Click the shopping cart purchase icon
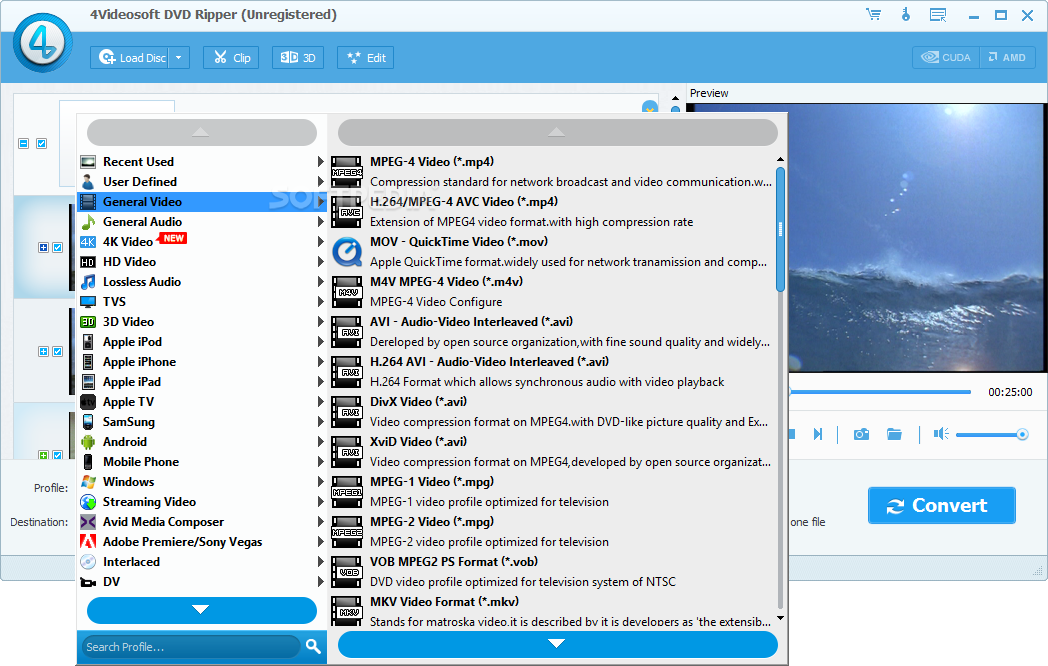 tap(873, 14)
